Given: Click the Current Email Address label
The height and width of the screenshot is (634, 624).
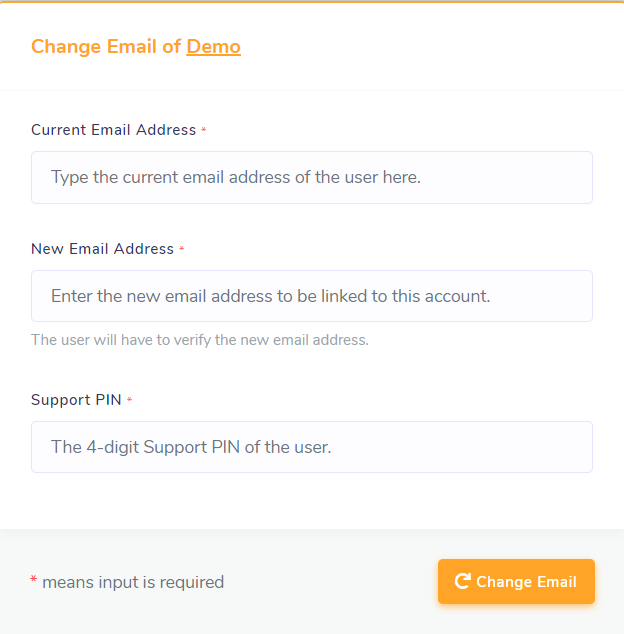Looking at the screenshot, I should [114, 130].
